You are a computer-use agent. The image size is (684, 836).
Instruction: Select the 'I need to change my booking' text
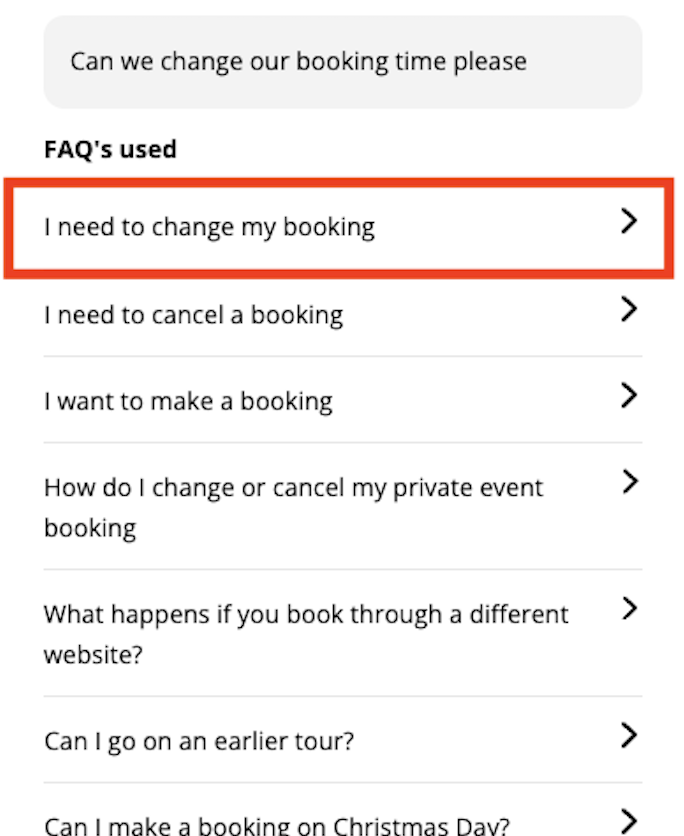[x=210, y=228]
